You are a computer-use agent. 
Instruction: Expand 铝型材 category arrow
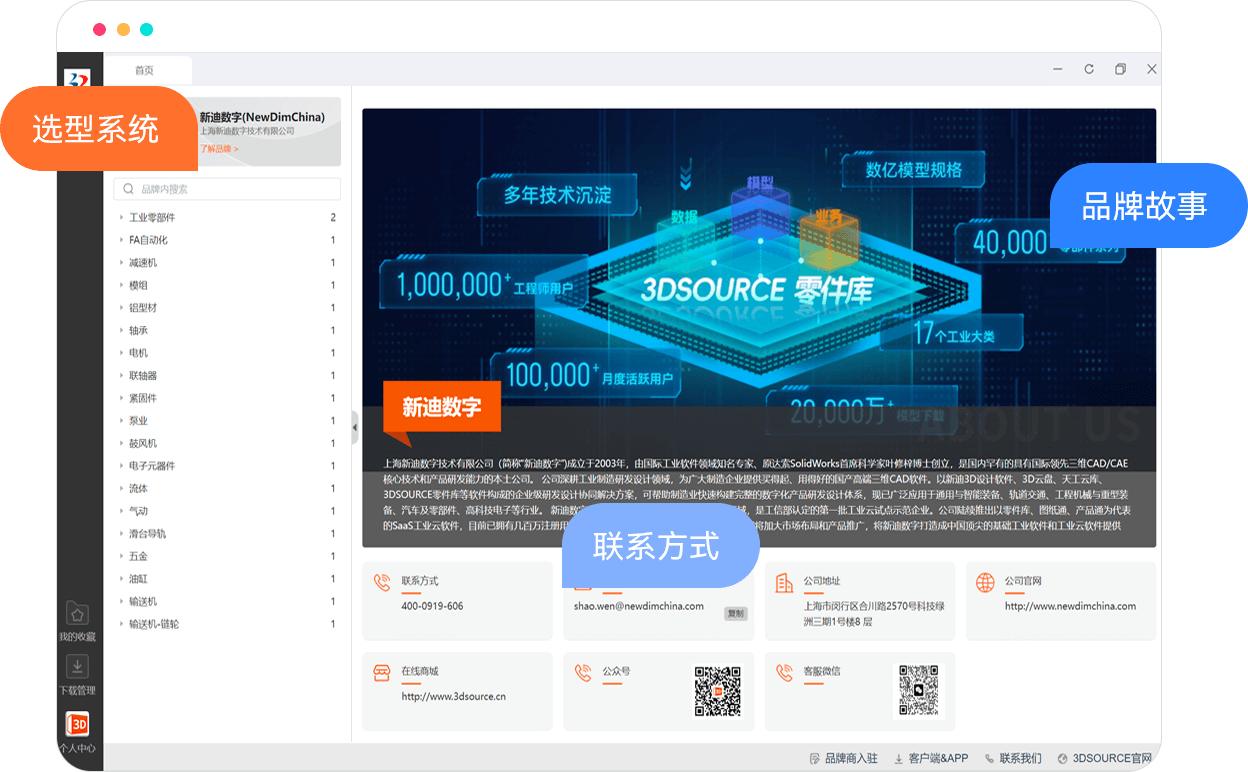[121, 308]
